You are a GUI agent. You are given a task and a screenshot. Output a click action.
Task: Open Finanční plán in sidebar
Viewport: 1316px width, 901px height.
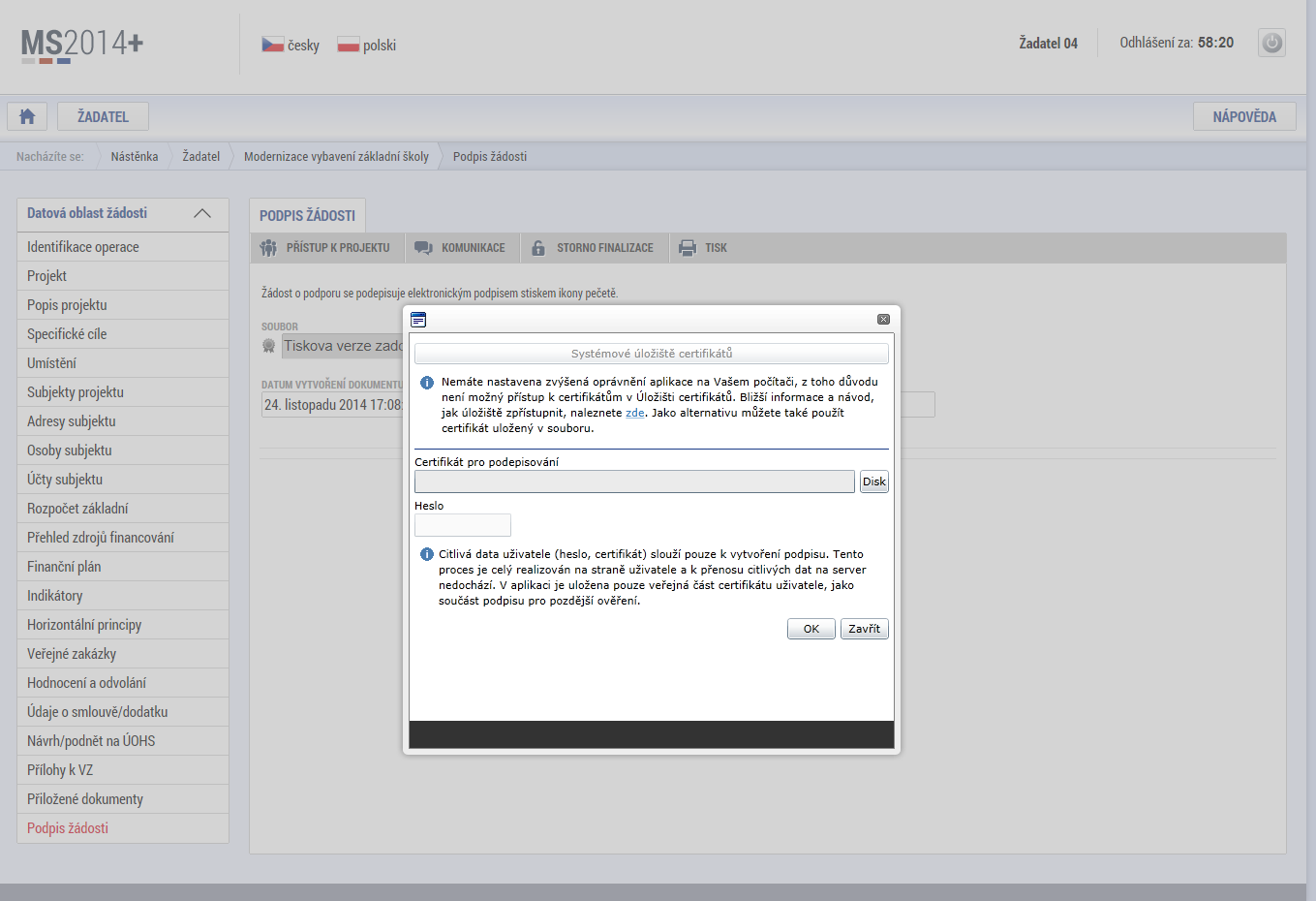coord(123,567)
